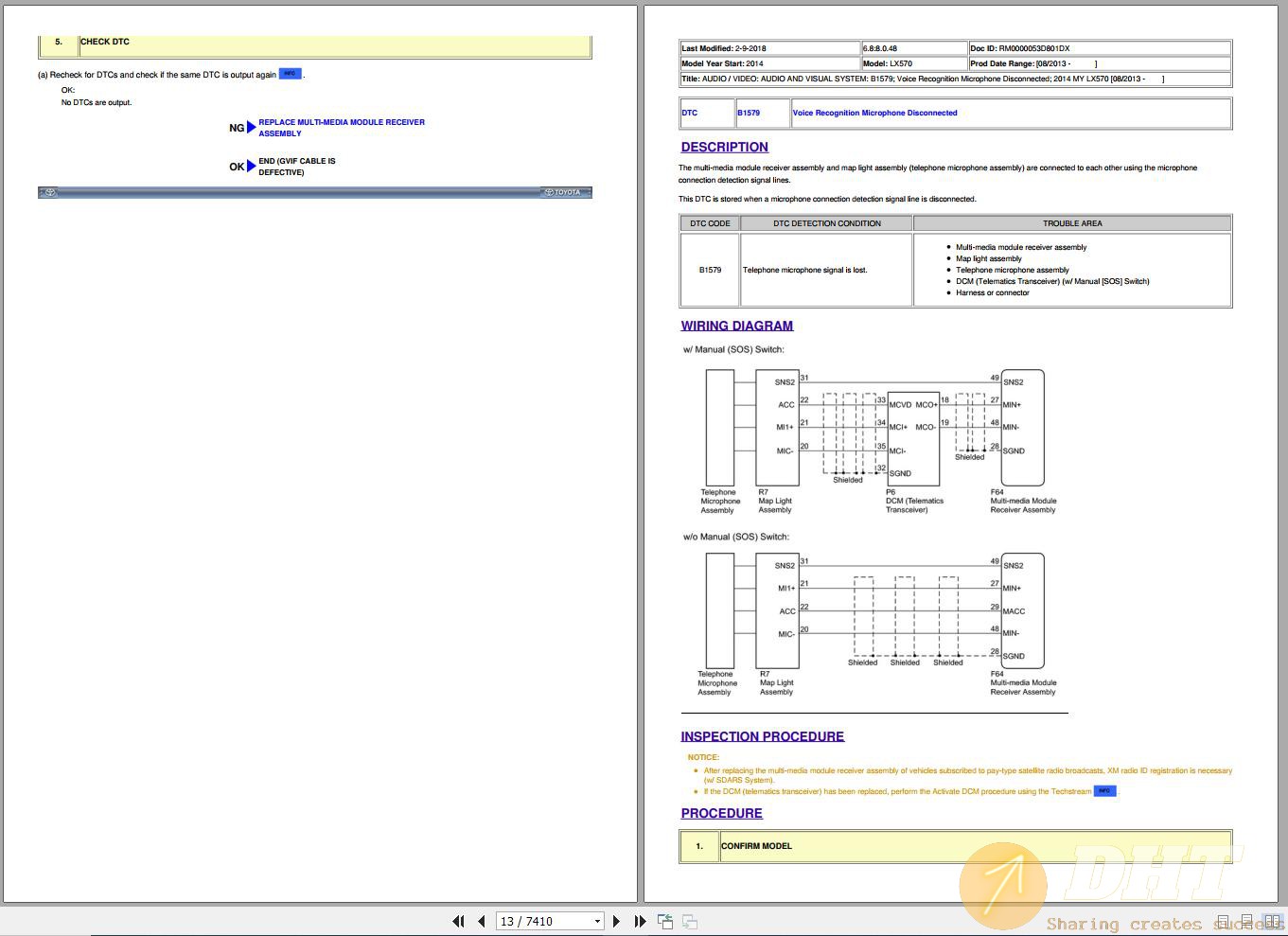This screenshot has width=1288, height=936.
Task: Click 'Map light assembly' trouble area item
Action: (989, 258)
